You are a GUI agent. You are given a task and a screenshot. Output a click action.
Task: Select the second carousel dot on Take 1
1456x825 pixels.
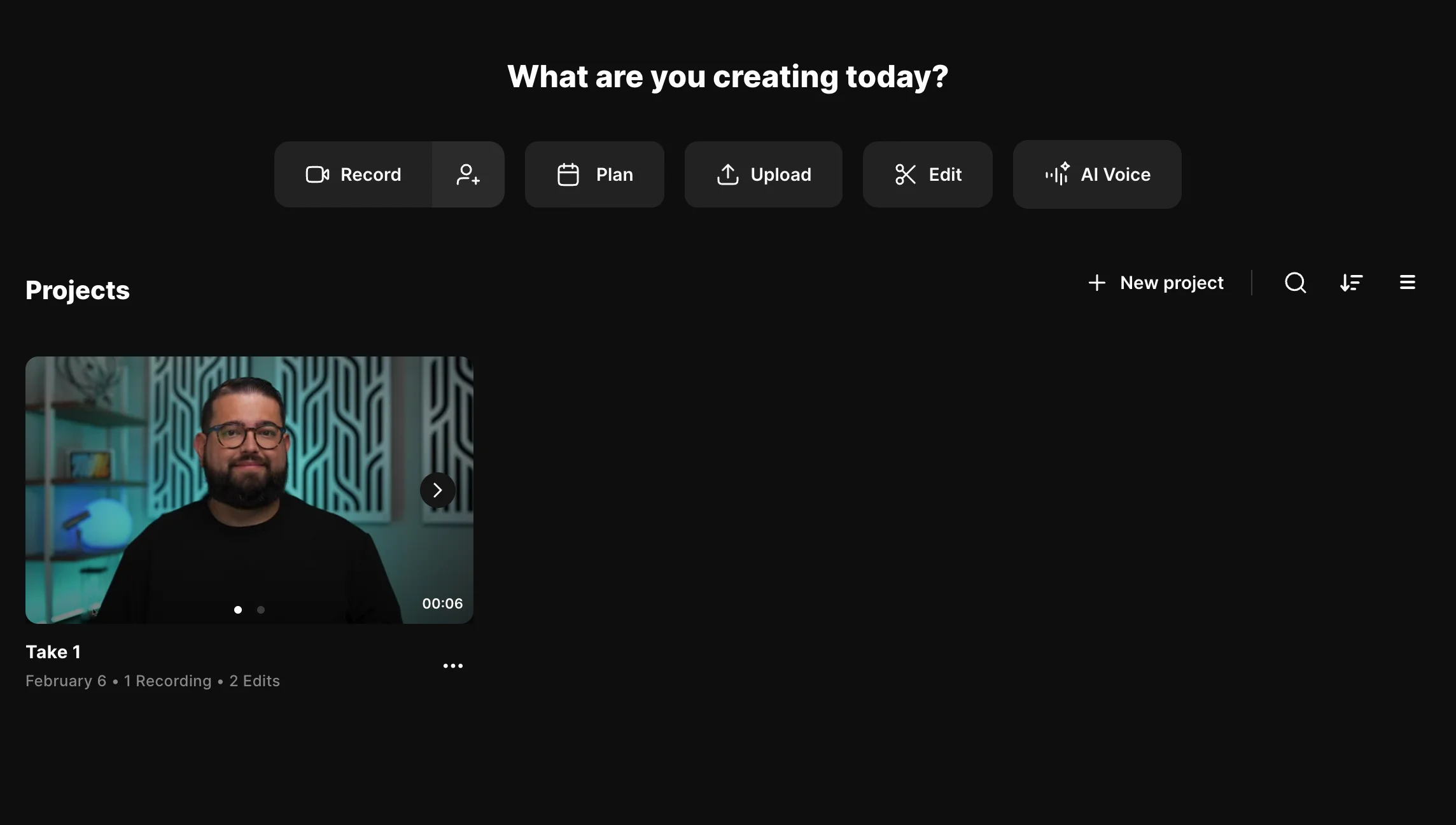click(x=261, y=609)
